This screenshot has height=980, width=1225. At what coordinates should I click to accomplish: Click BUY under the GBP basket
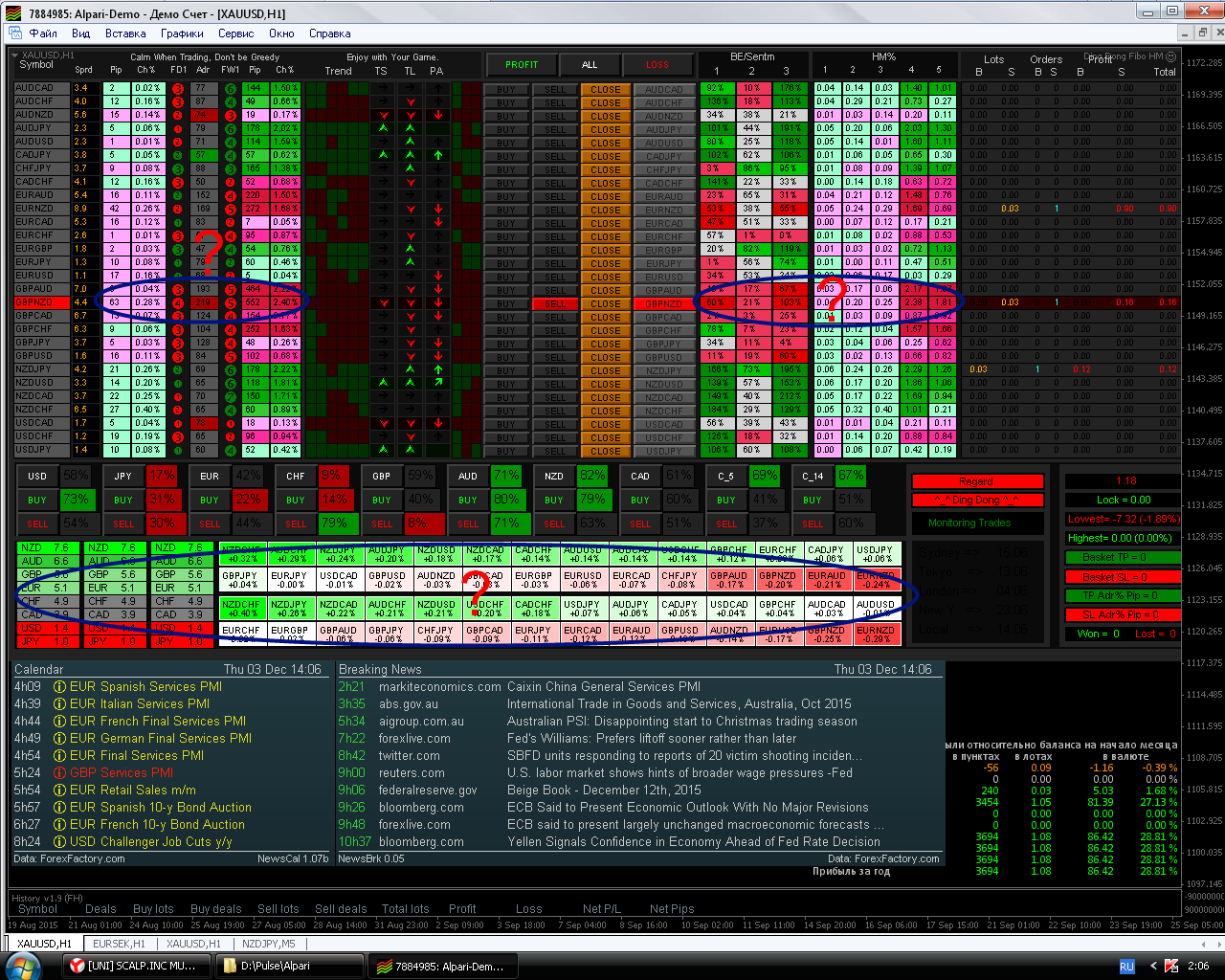[x=382, y=500]
